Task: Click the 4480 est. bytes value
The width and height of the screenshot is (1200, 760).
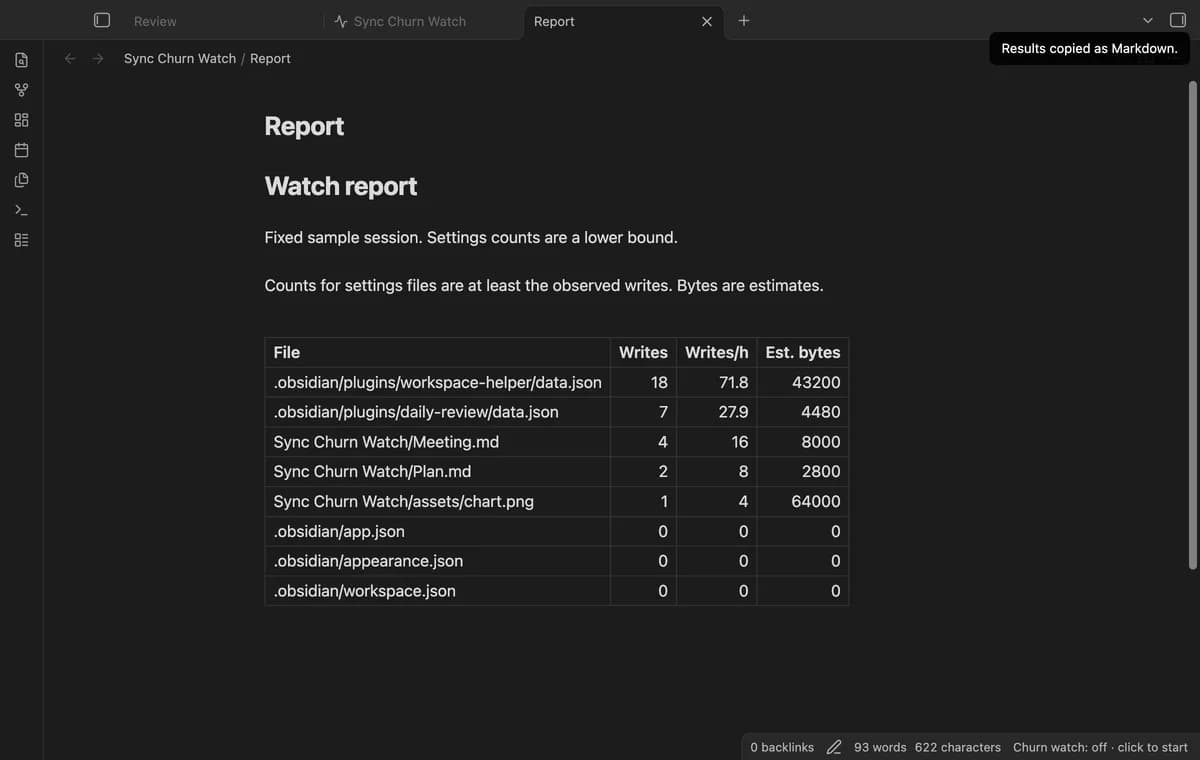Action: point(820,412)
